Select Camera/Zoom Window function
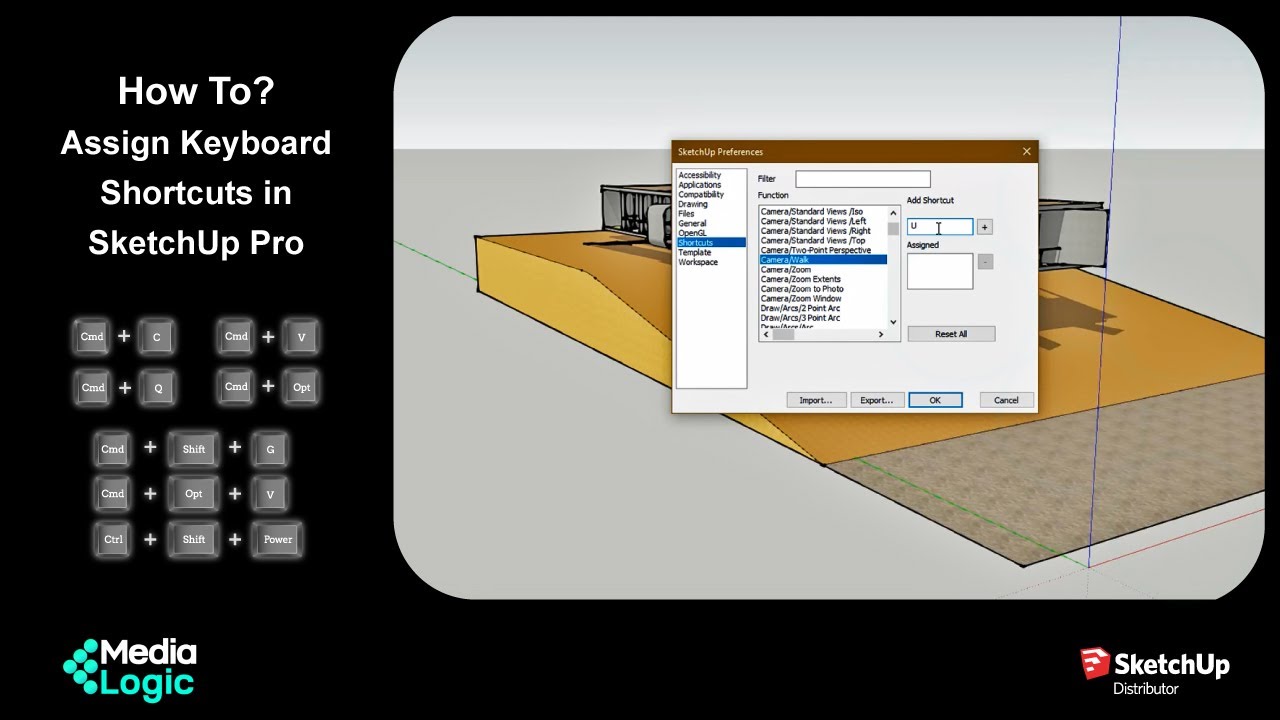 pos(801,299)
